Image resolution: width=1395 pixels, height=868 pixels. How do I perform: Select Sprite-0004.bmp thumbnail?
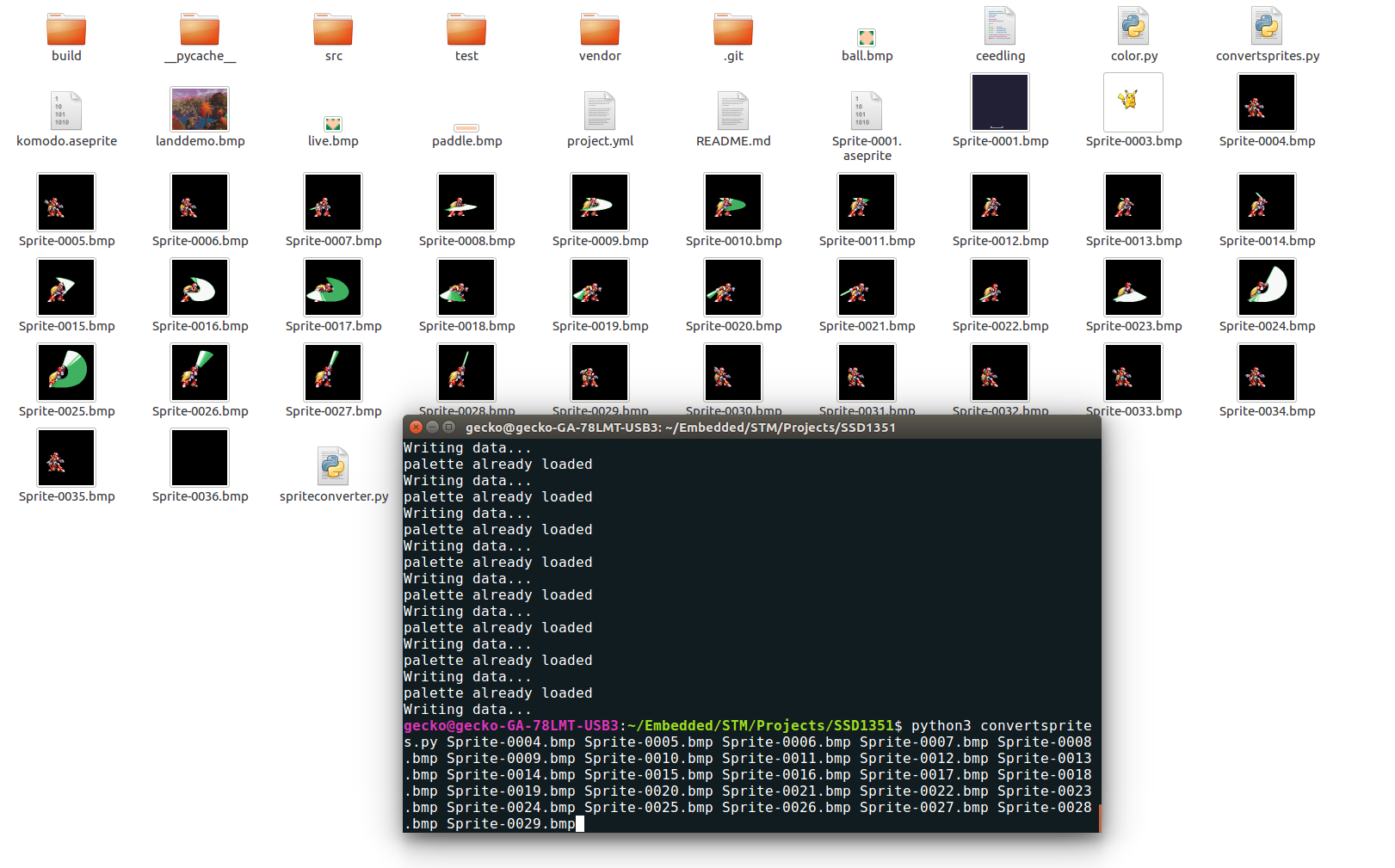click(x=1267, y=102)
